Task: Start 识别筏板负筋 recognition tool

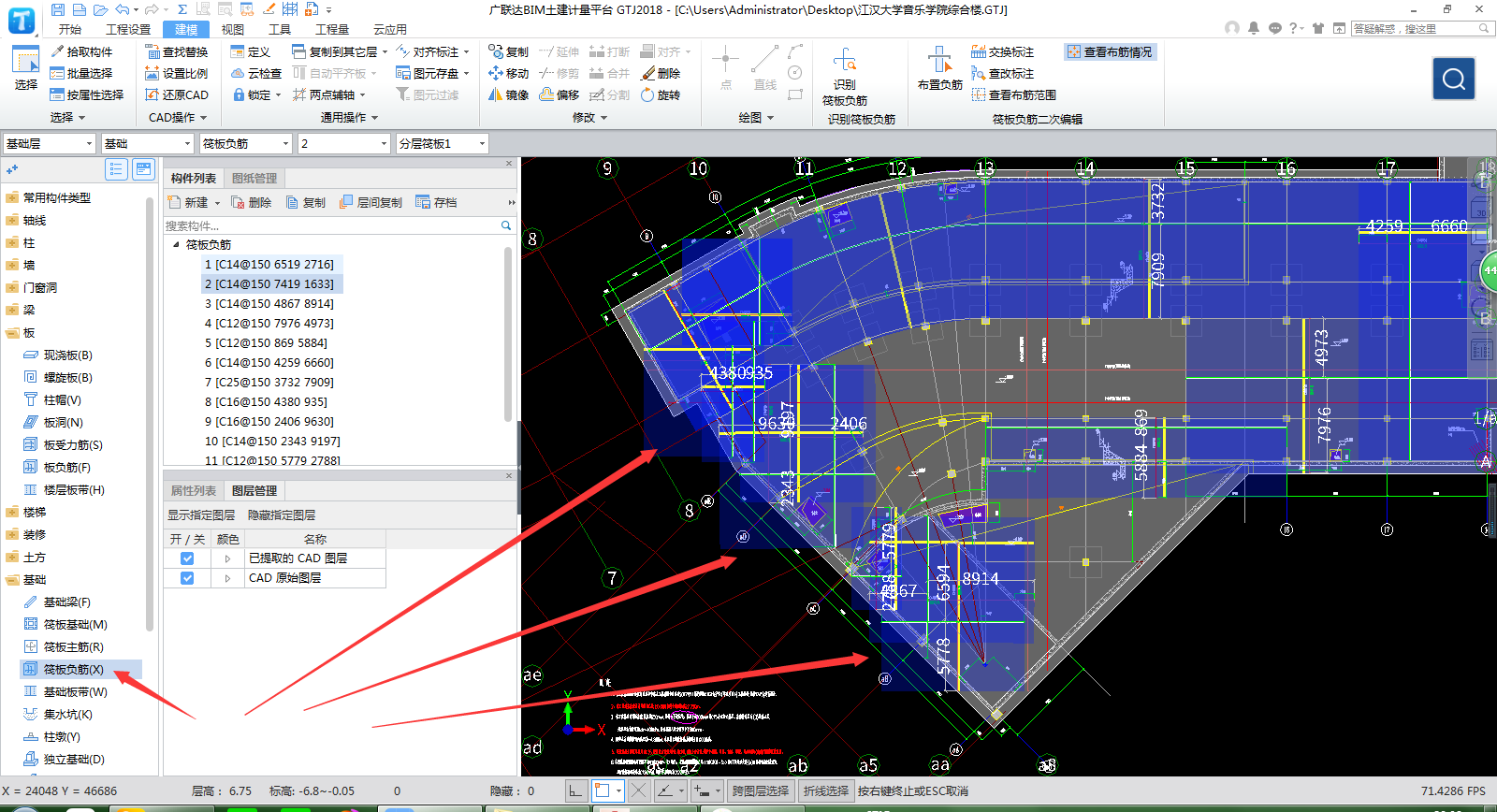Action: (x=845, y=77)
